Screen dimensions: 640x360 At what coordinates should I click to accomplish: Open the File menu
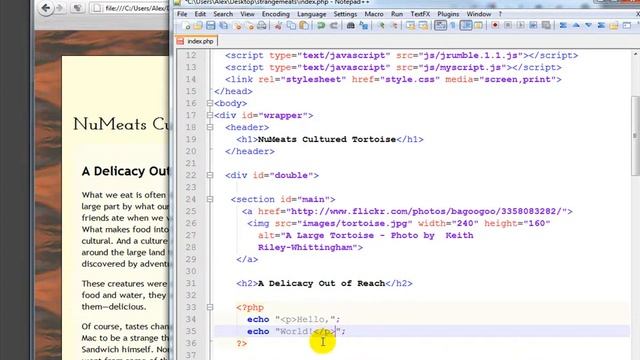[182, 14]
